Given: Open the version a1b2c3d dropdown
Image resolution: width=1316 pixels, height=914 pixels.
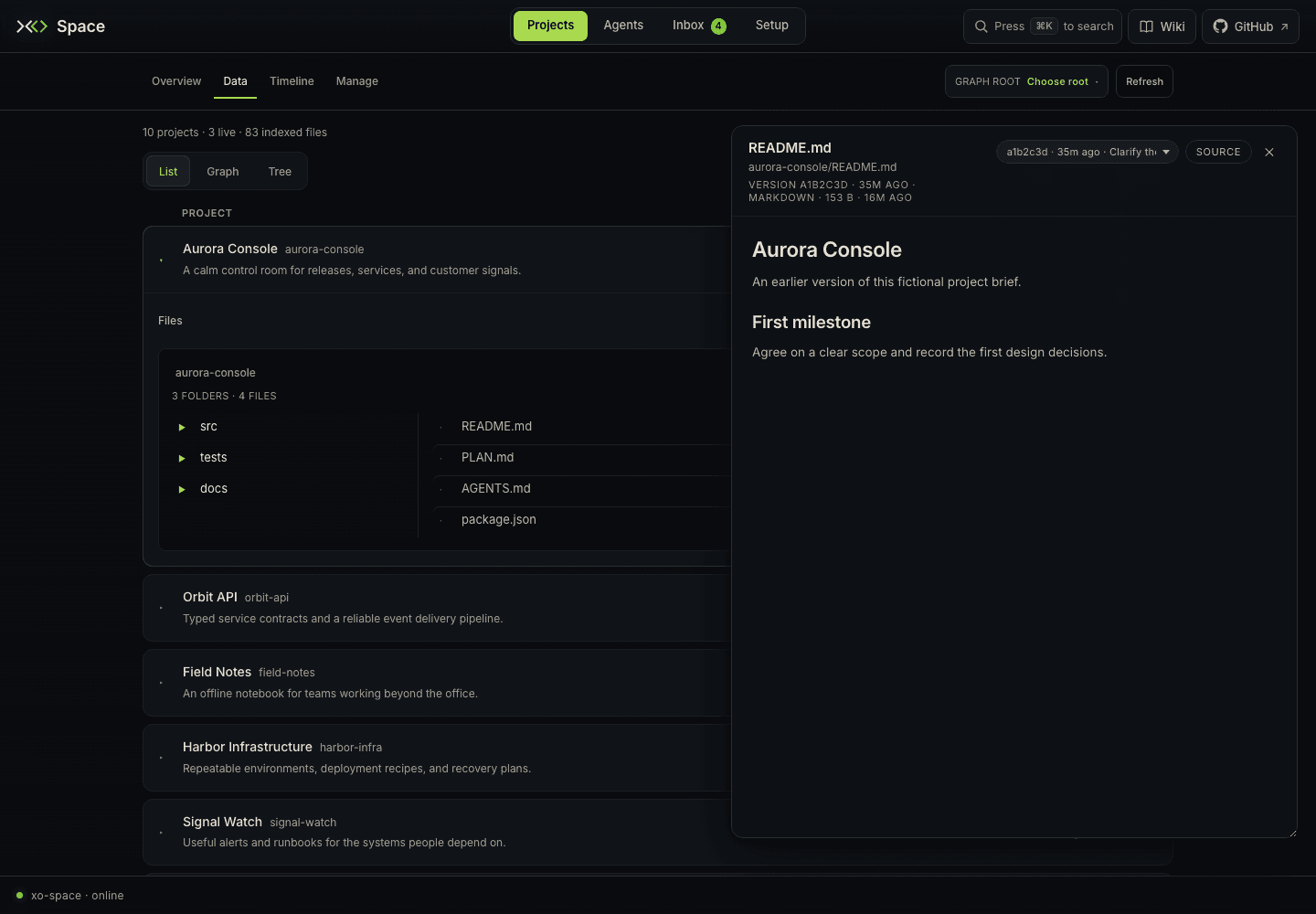Looking at the screenshot, I should [x=1088, y=152].
